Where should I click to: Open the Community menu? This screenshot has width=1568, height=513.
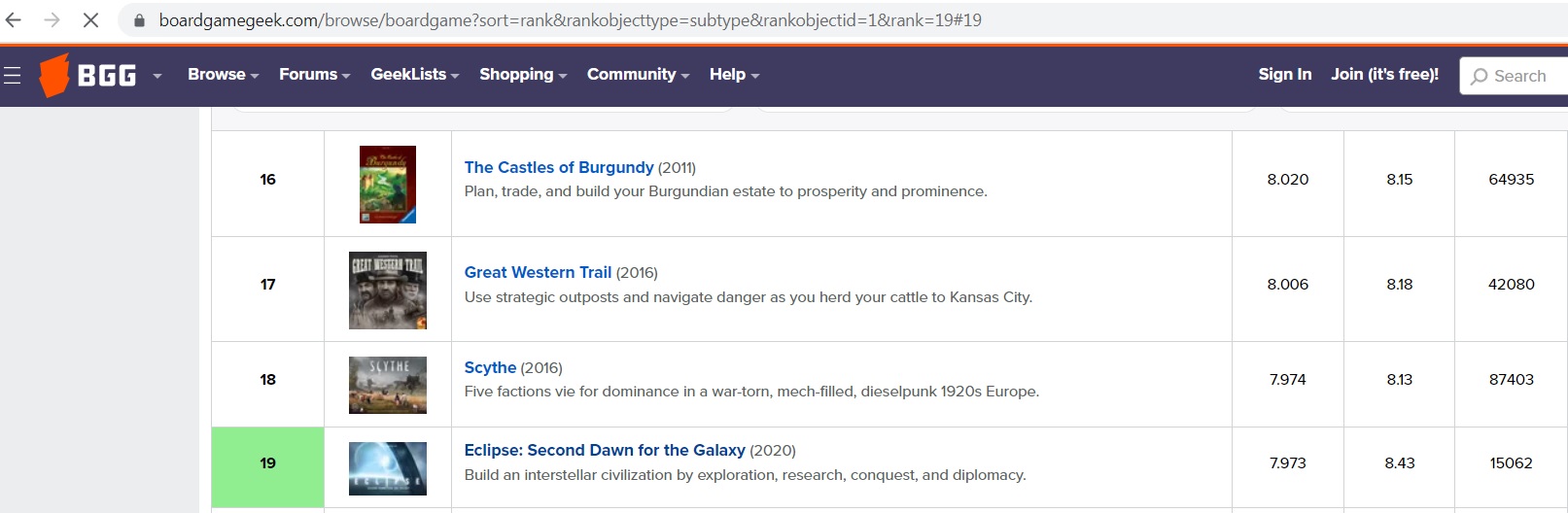pos(638,74)
